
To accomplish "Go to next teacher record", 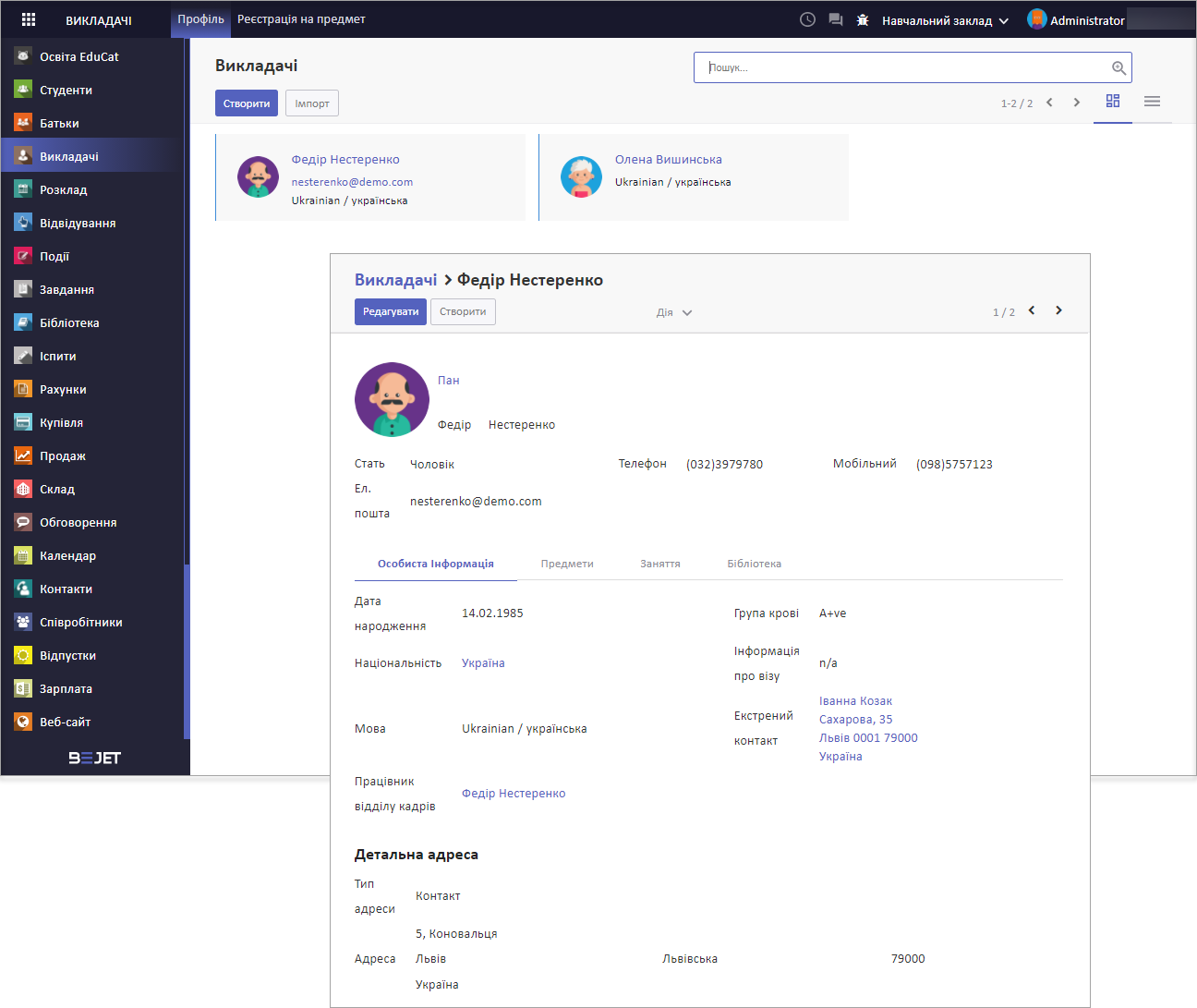I will [x=1058, y=310].
